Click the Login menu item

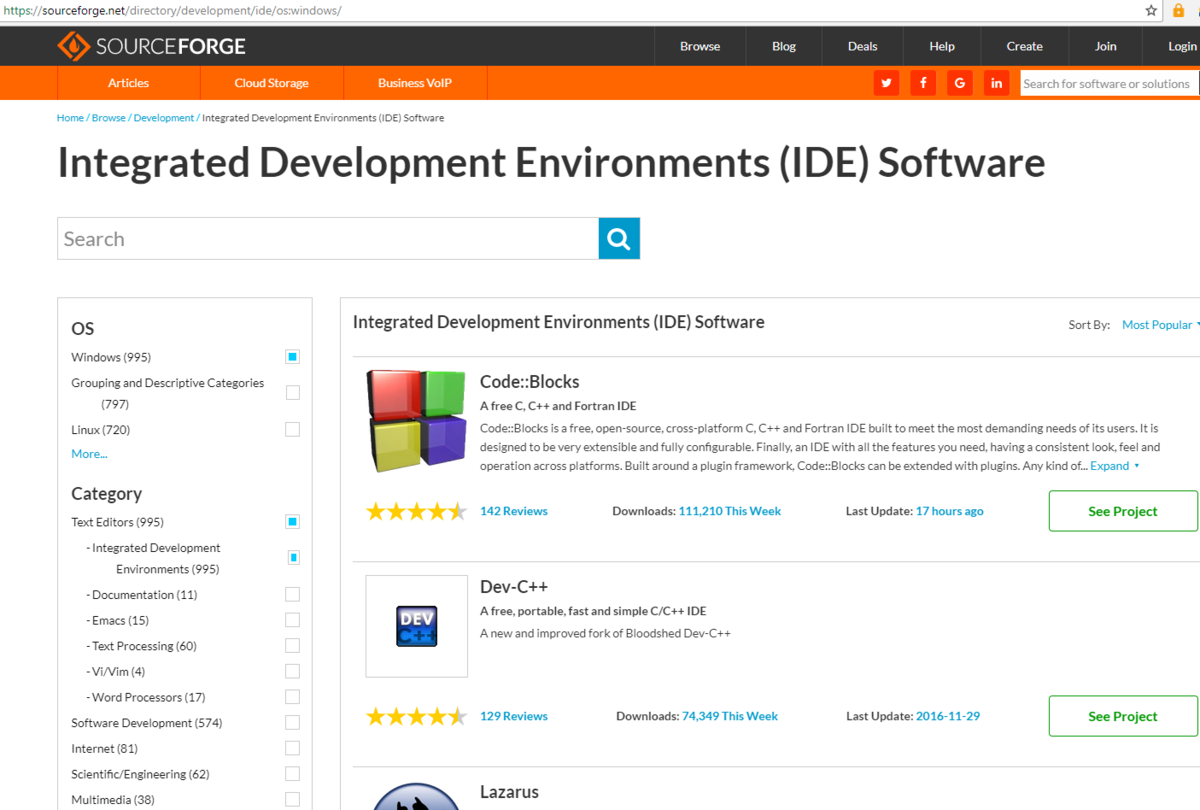(x=1182, y=46)
